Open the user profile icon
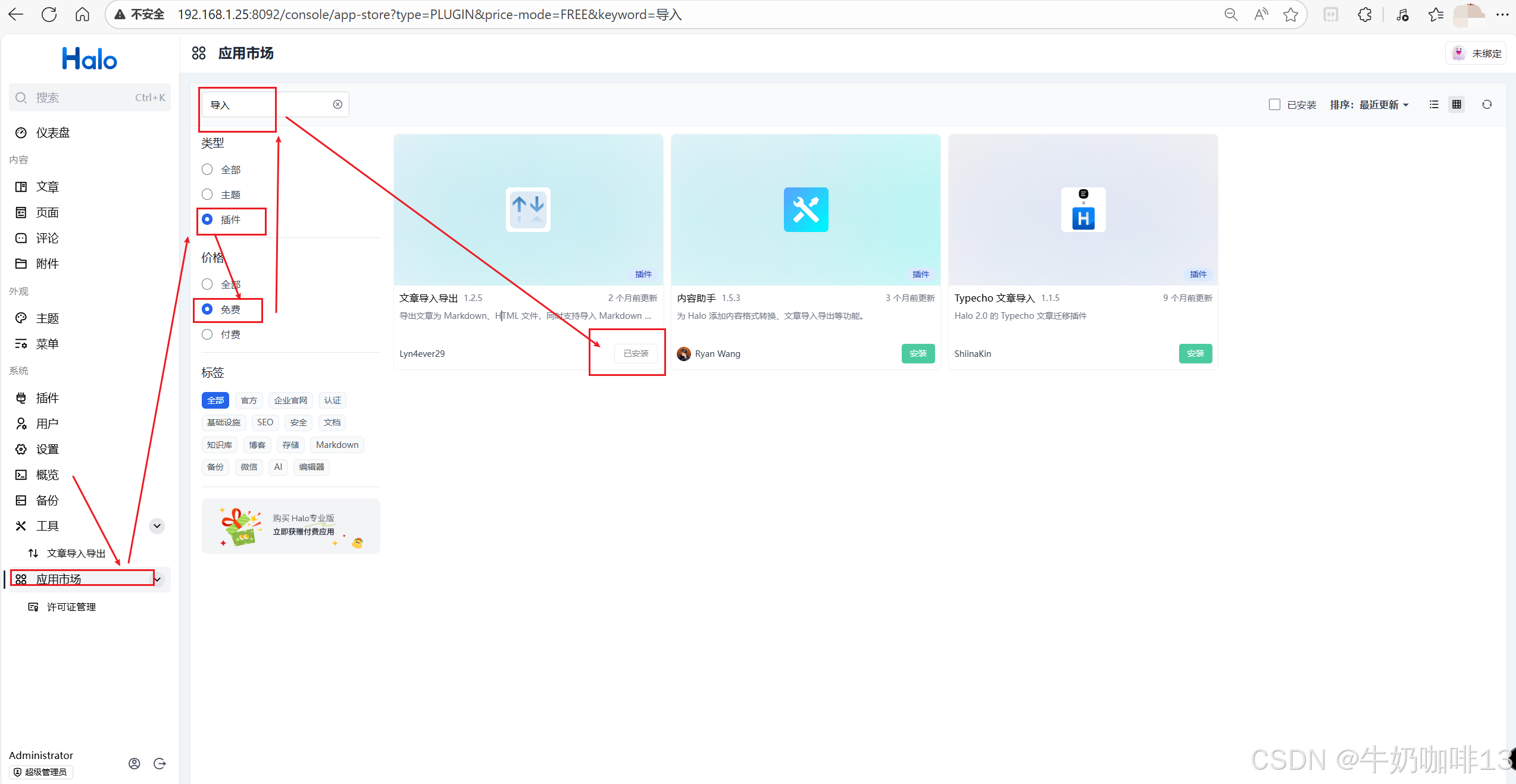Screen dimensions: 1516x784 [135, 763]
